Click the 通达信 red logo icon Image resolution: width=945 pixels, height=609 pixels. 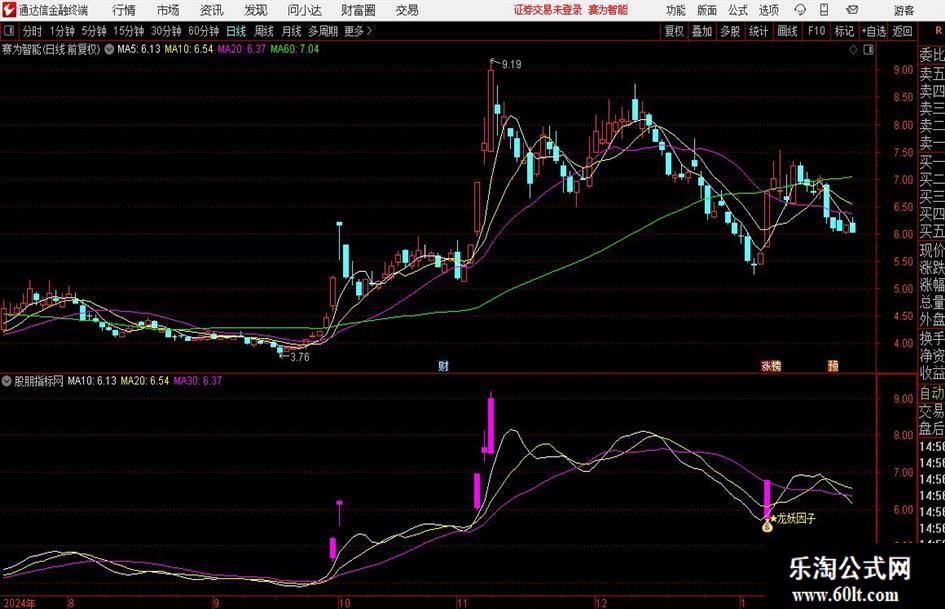point(9,10)
